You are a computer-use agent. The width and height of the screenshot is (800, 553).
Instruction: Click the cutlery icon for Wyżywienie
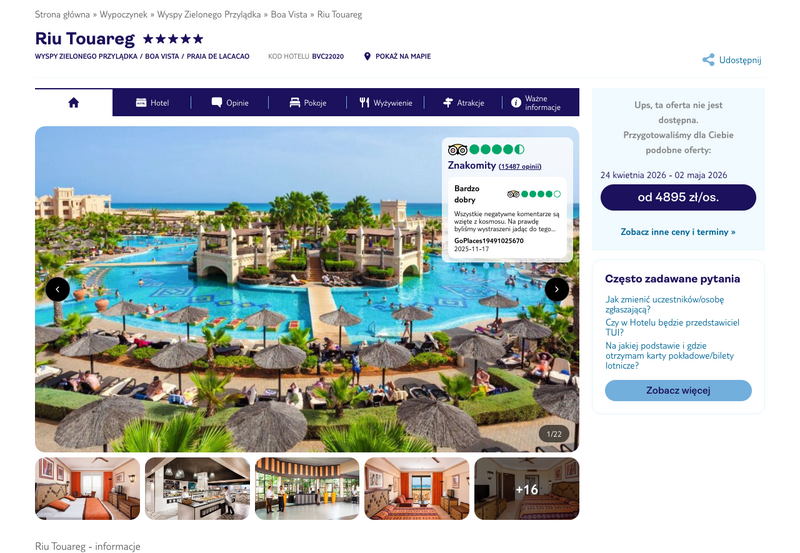click(x=364, y=103)
